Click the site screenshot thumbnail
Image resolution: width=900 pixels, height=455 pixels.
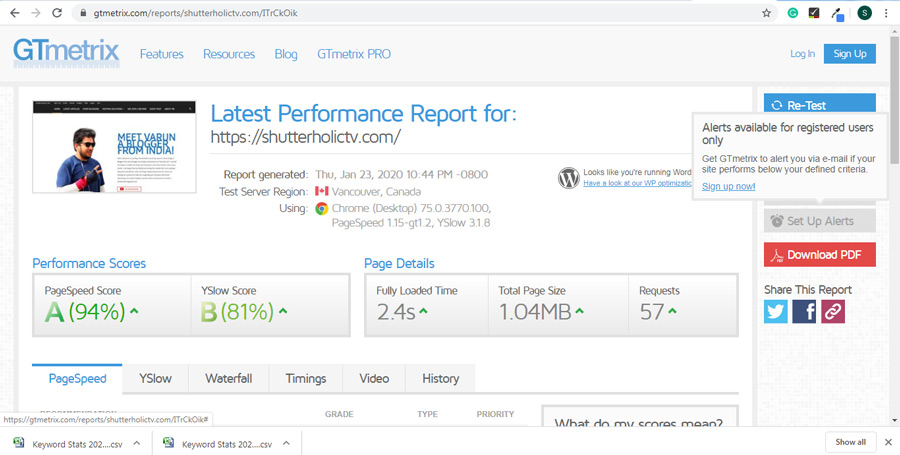pos(114,147)
